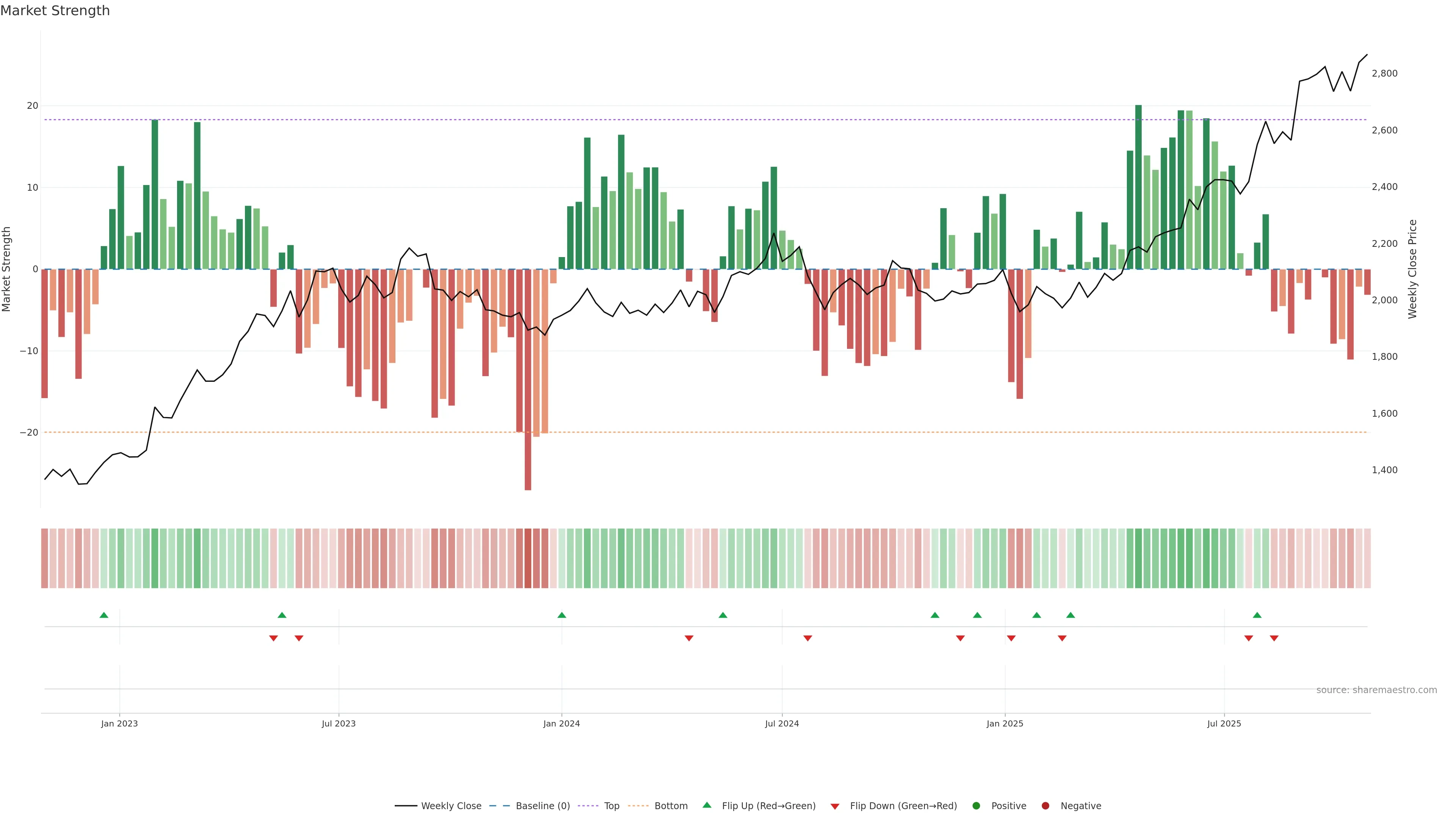Click the Weekly Close Price axis title
The image size is (1456, 819).
[x=1412, y=269]
